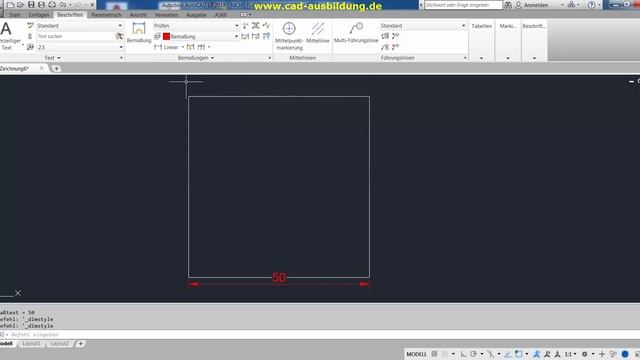
Task: Click the Save icon in quick access toolbar
Action: click(31, 5)
